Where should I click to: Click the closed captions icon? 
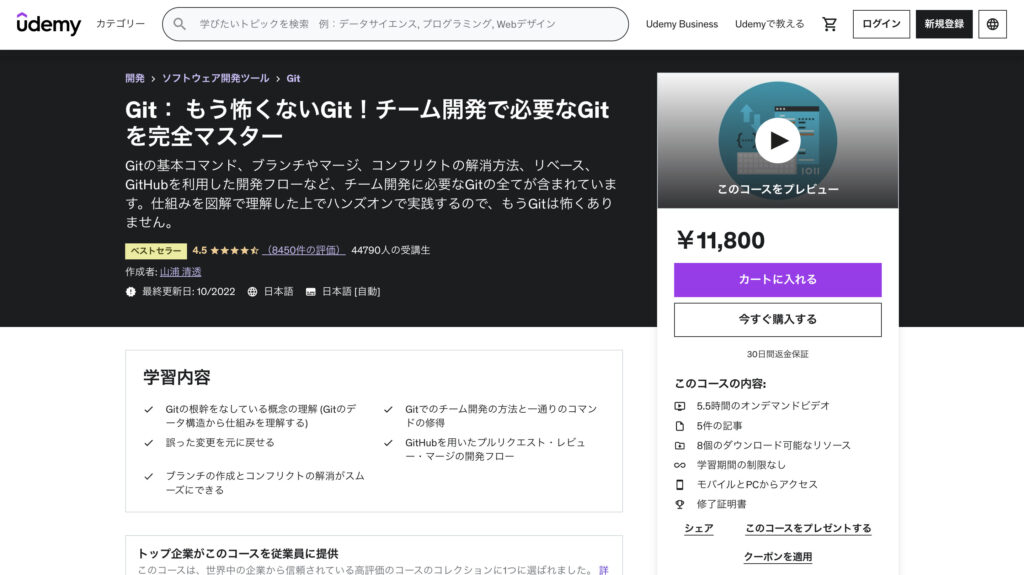(311, 292)
